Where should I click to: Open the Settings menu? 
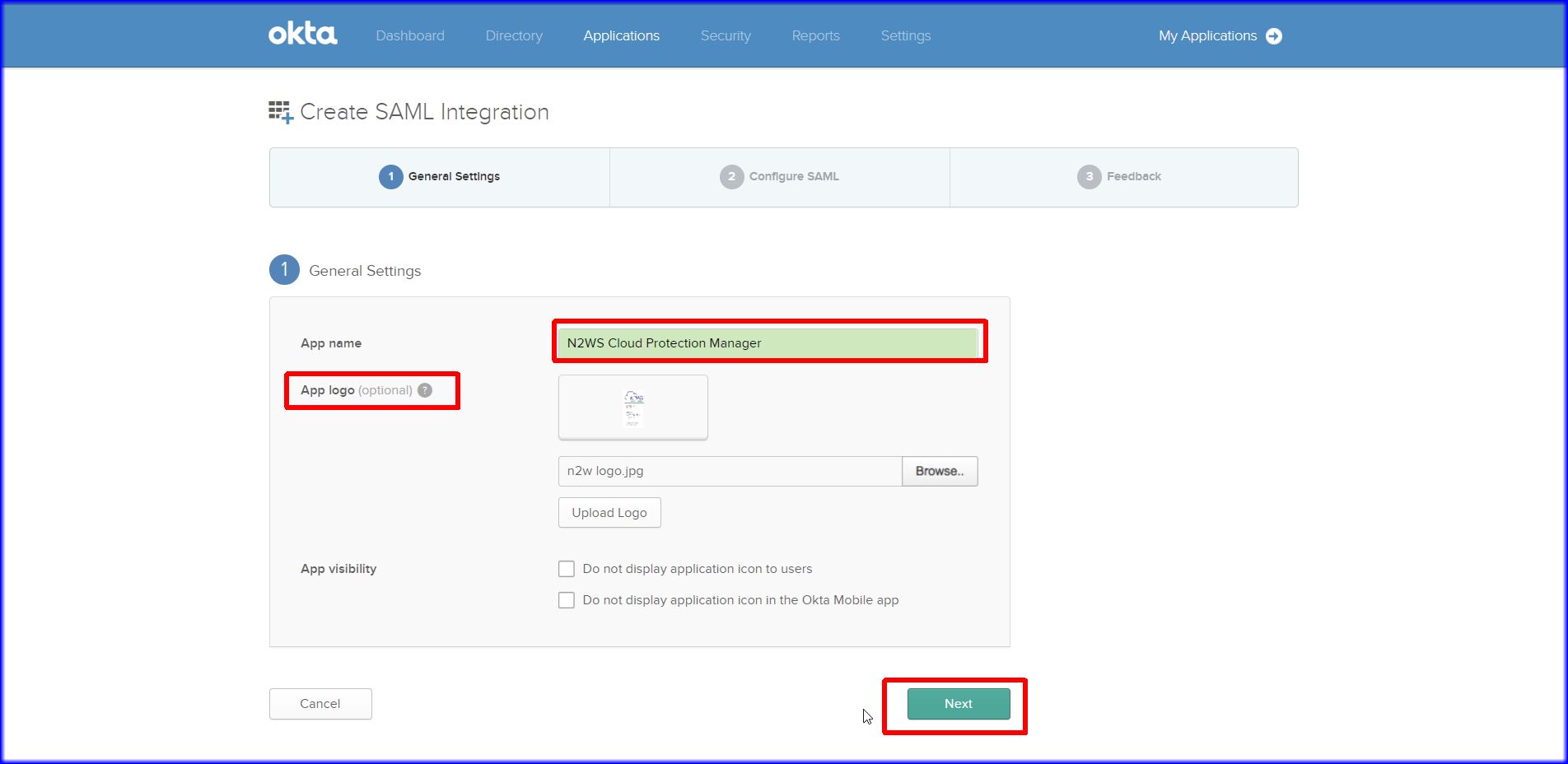point(906,36)
